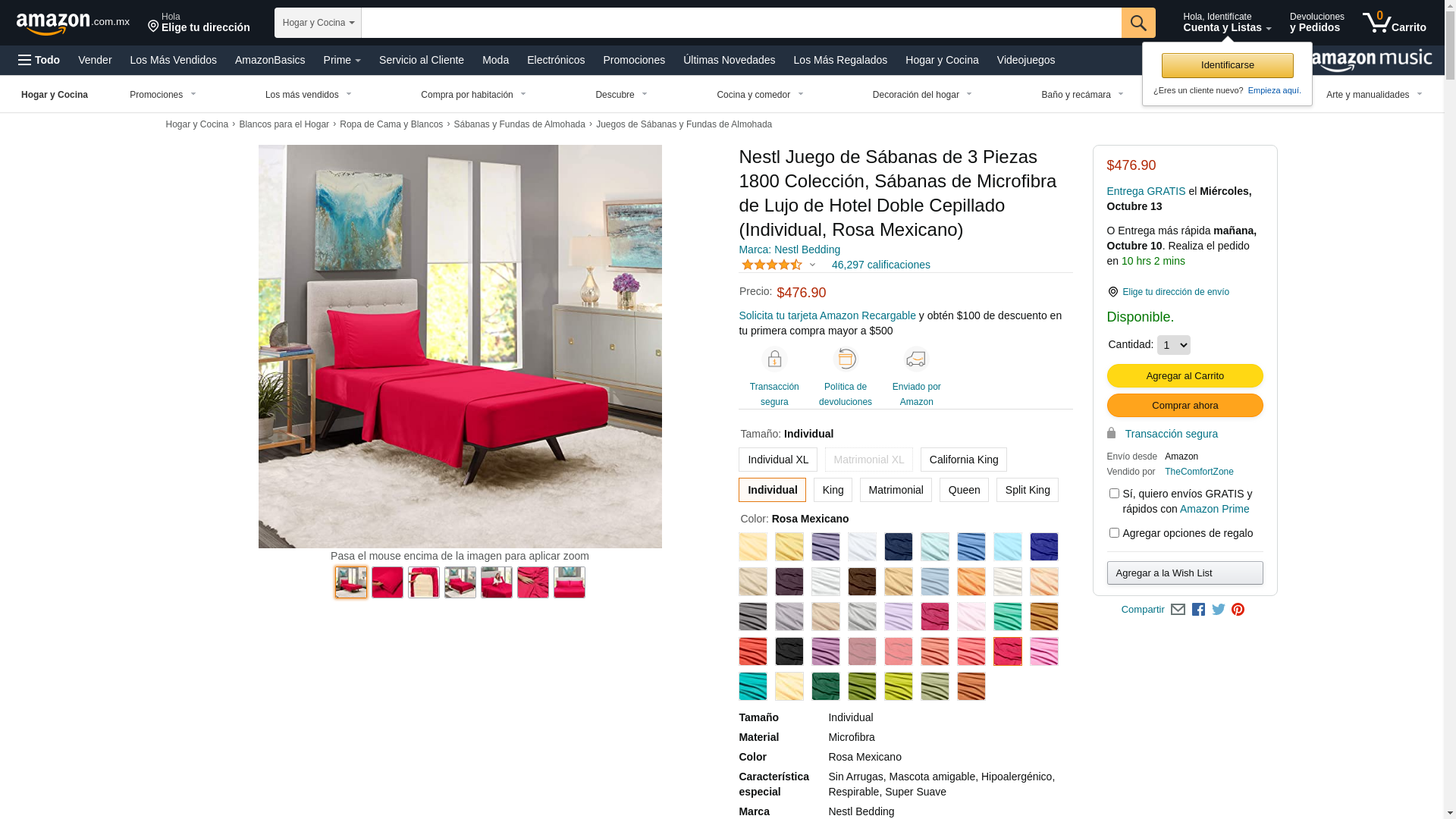This screenshot has height=819, width=1456.
Task: Open Servicio al Cliente menu item
Action: pyautogui.click(x=422, y=60)
